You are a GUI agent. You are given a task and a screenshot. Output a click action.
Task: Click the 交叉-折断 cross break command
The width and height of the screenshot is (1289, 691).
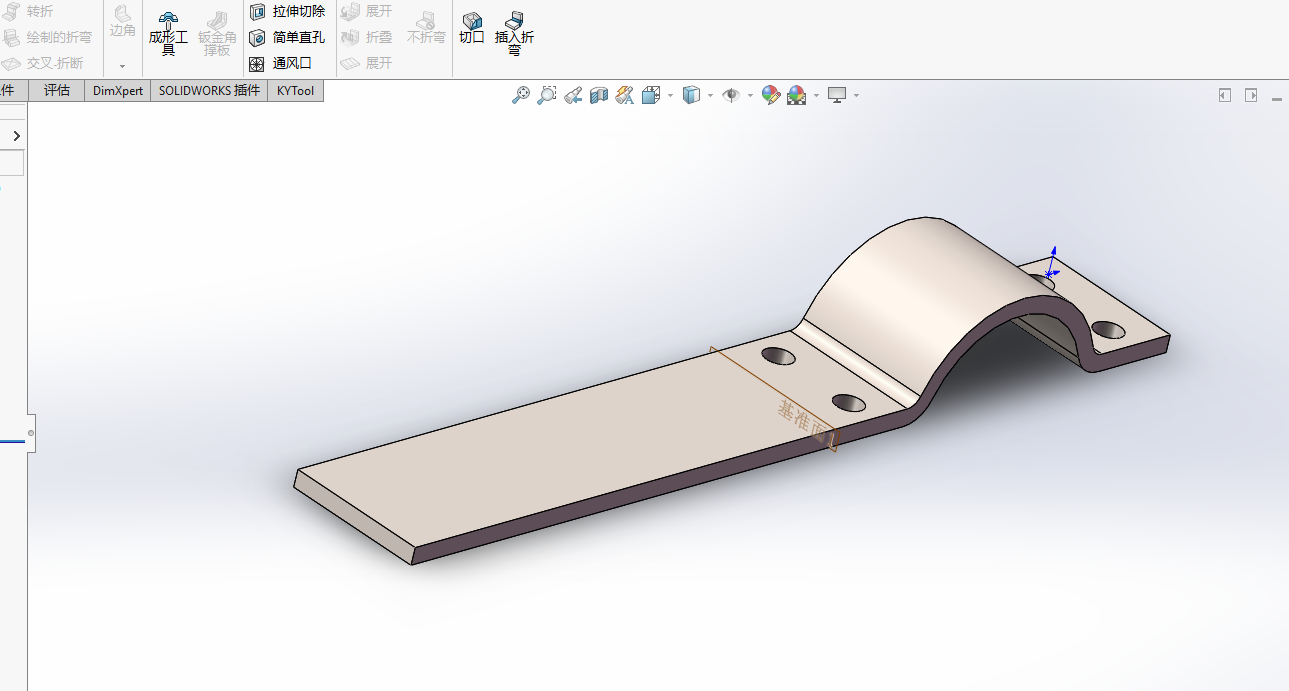43,63
